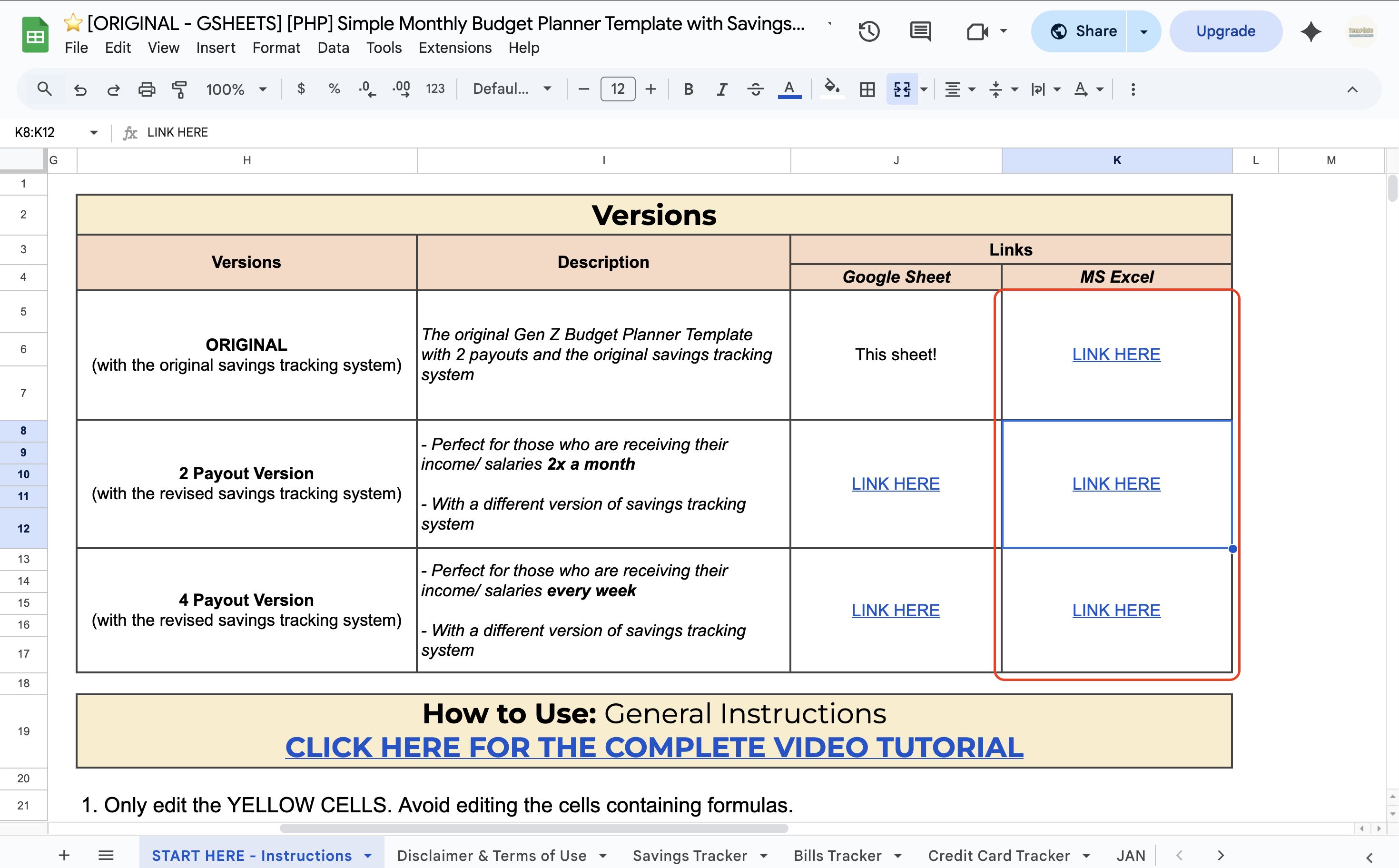Toggle strikethrough formatting
The width and height of the screenshot is (1399, 868).
coord(755,89)
